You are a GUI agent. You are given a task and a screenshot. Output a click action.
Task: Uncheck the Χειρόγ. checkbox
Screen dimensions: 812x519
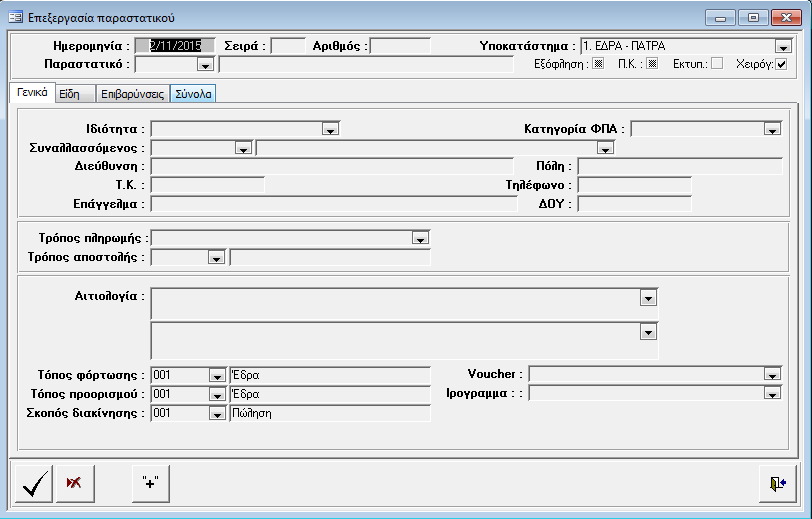point(782,64)
